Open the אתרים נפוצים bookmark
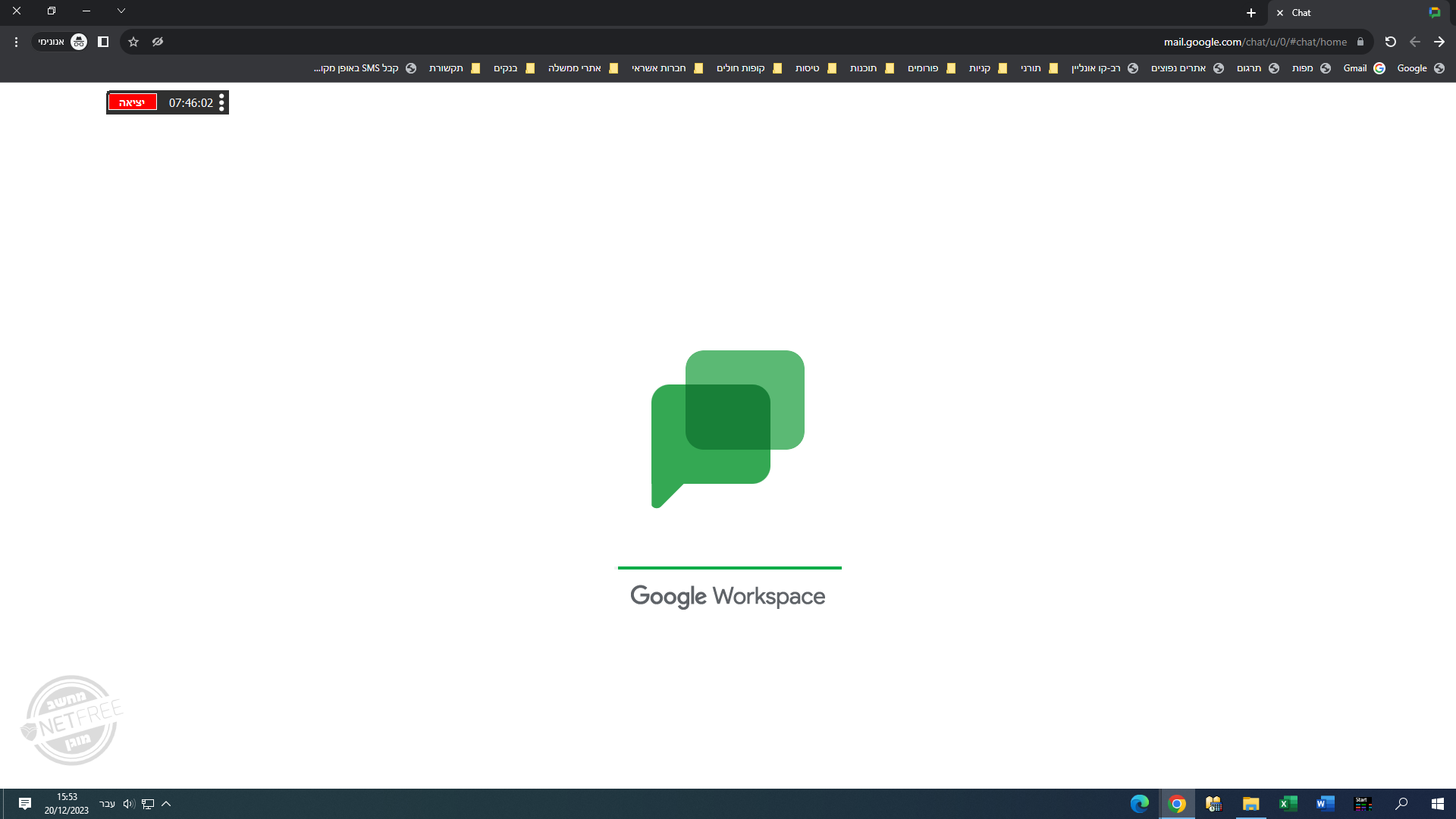This screenshot has height=819, width=1456. [1188, 68]
